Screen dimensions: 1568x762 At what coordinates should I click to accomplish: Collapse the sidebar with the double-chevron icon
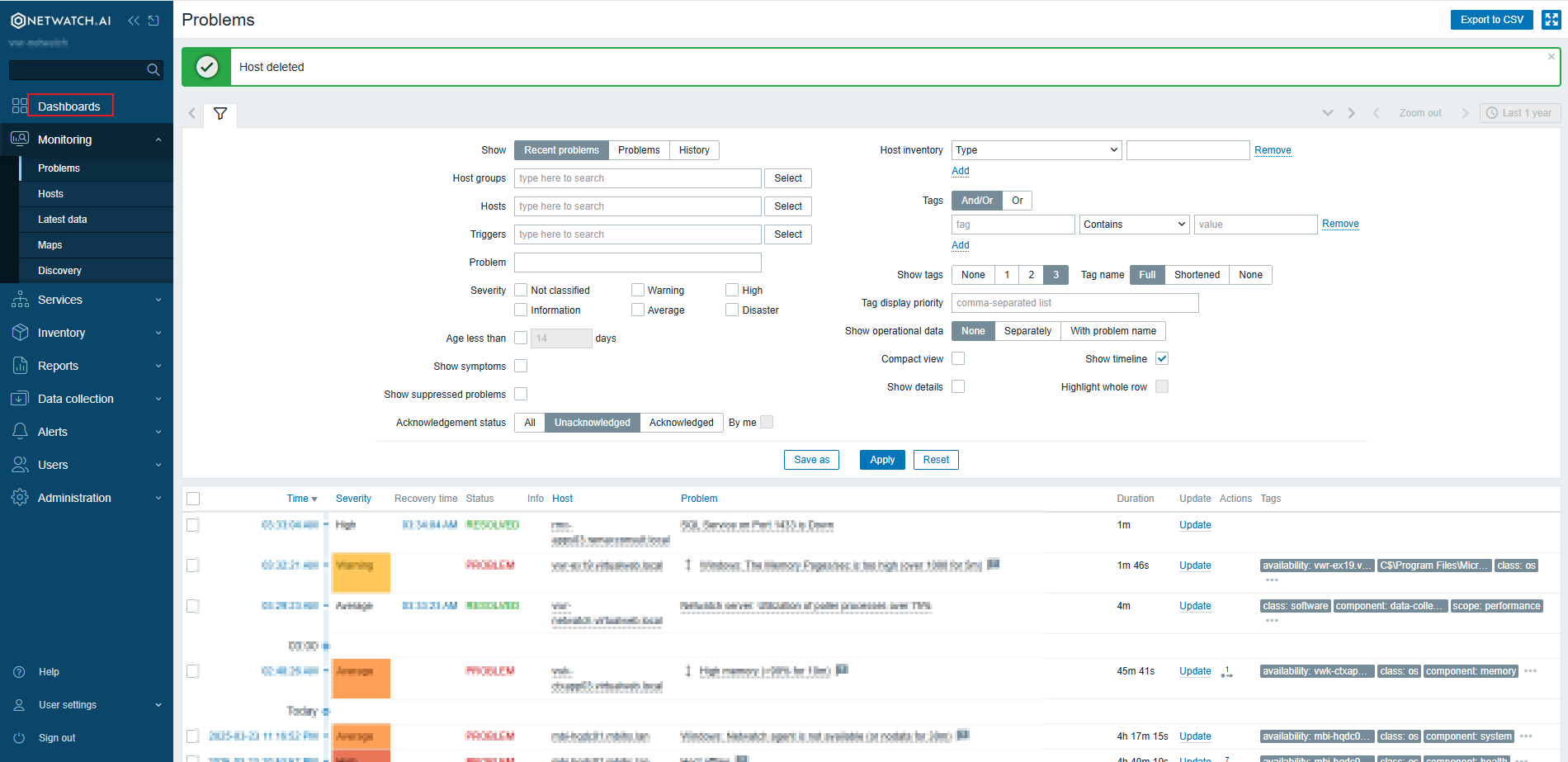[133, 21]
